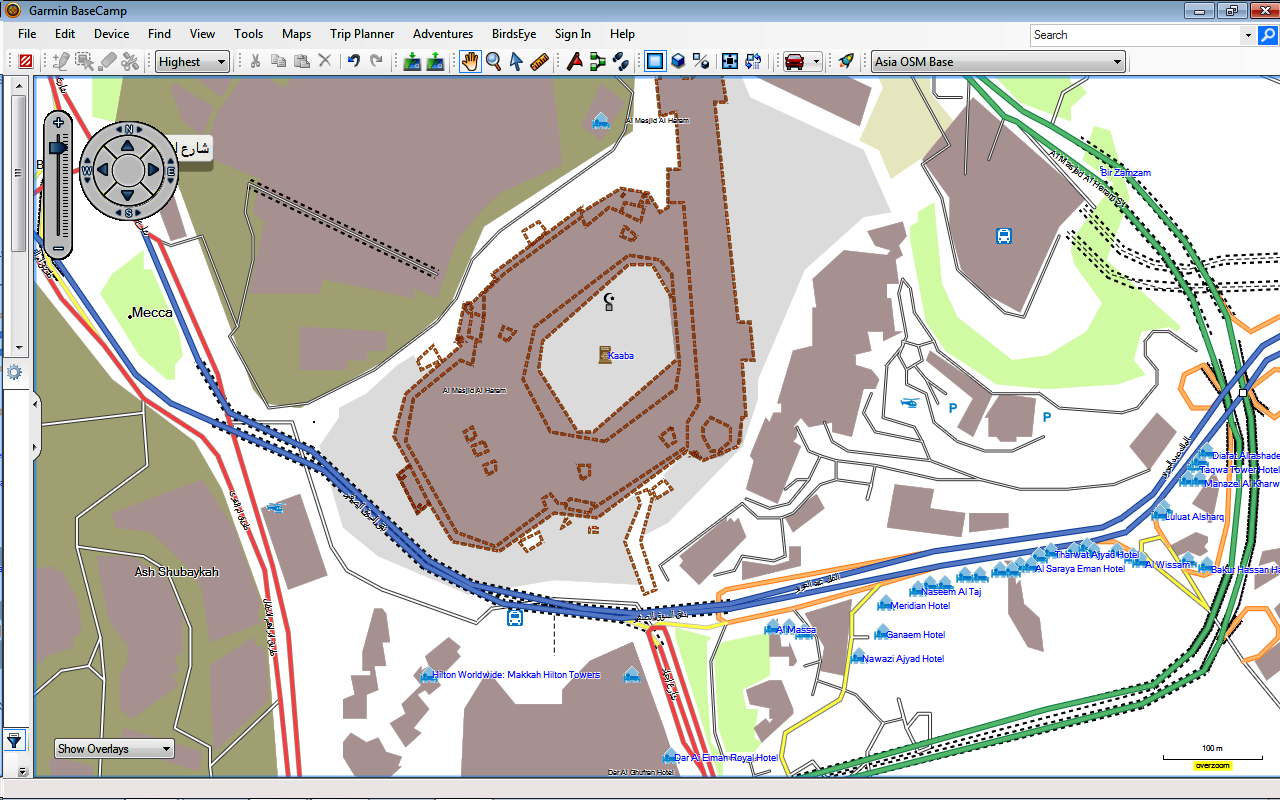Click the Cut scissors icon
Screen dimensions: 1280x800
click(x=255, y=61)
